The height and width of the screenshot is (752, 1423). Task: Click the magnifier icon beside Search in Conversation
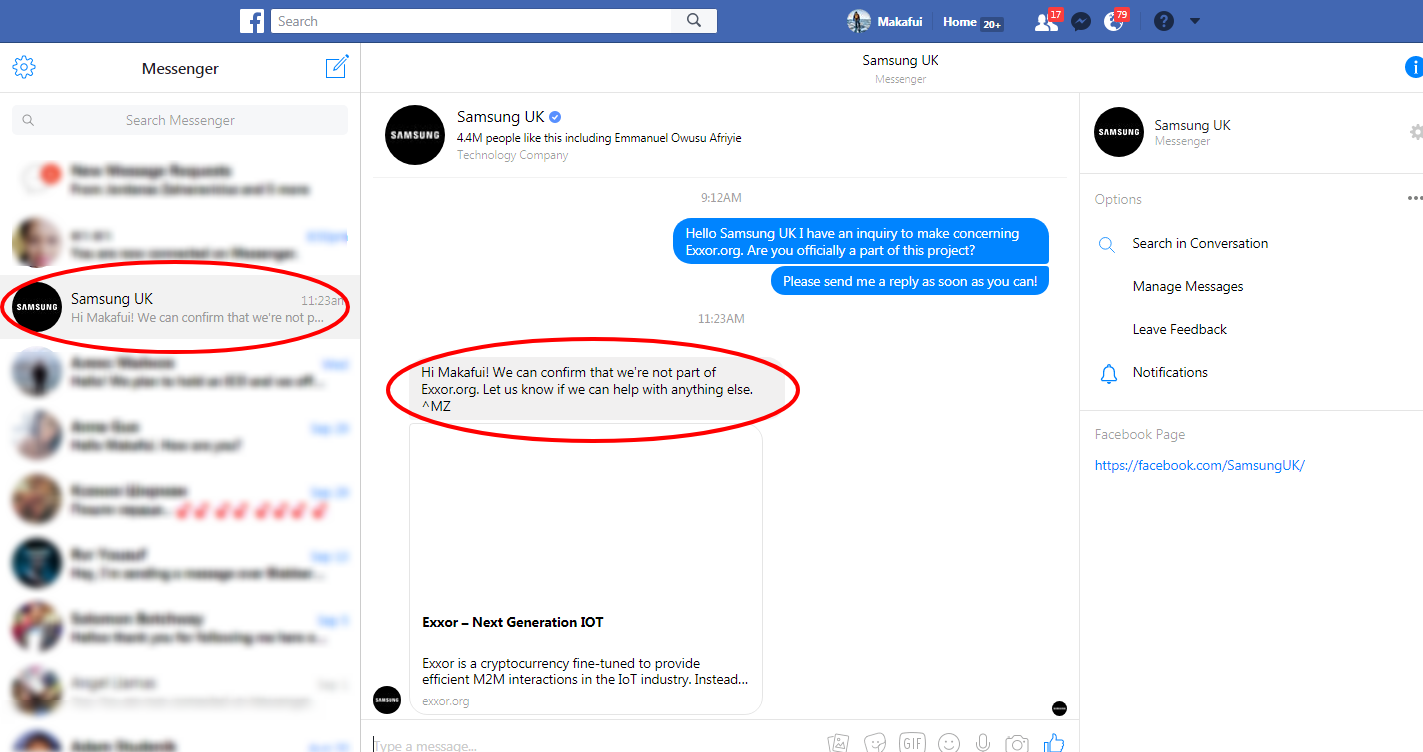(x=1107, y=244)
